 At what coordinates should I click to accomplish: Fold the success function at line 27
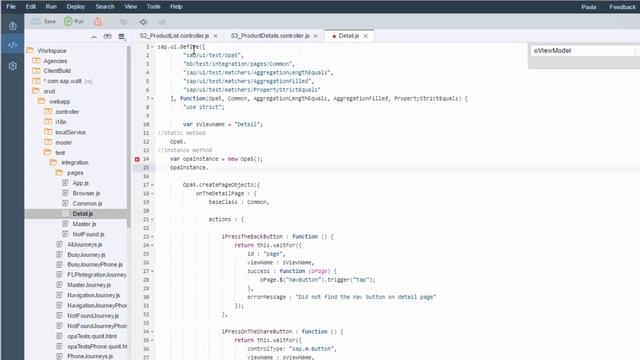click(x=153, y=271)
